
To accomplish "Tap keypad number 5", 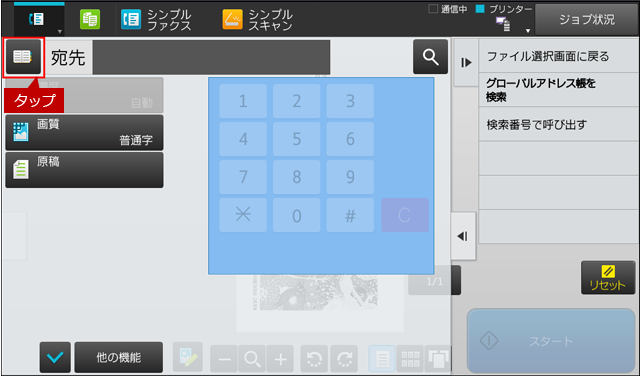I will pyautogui.click(x=297, y=139).
